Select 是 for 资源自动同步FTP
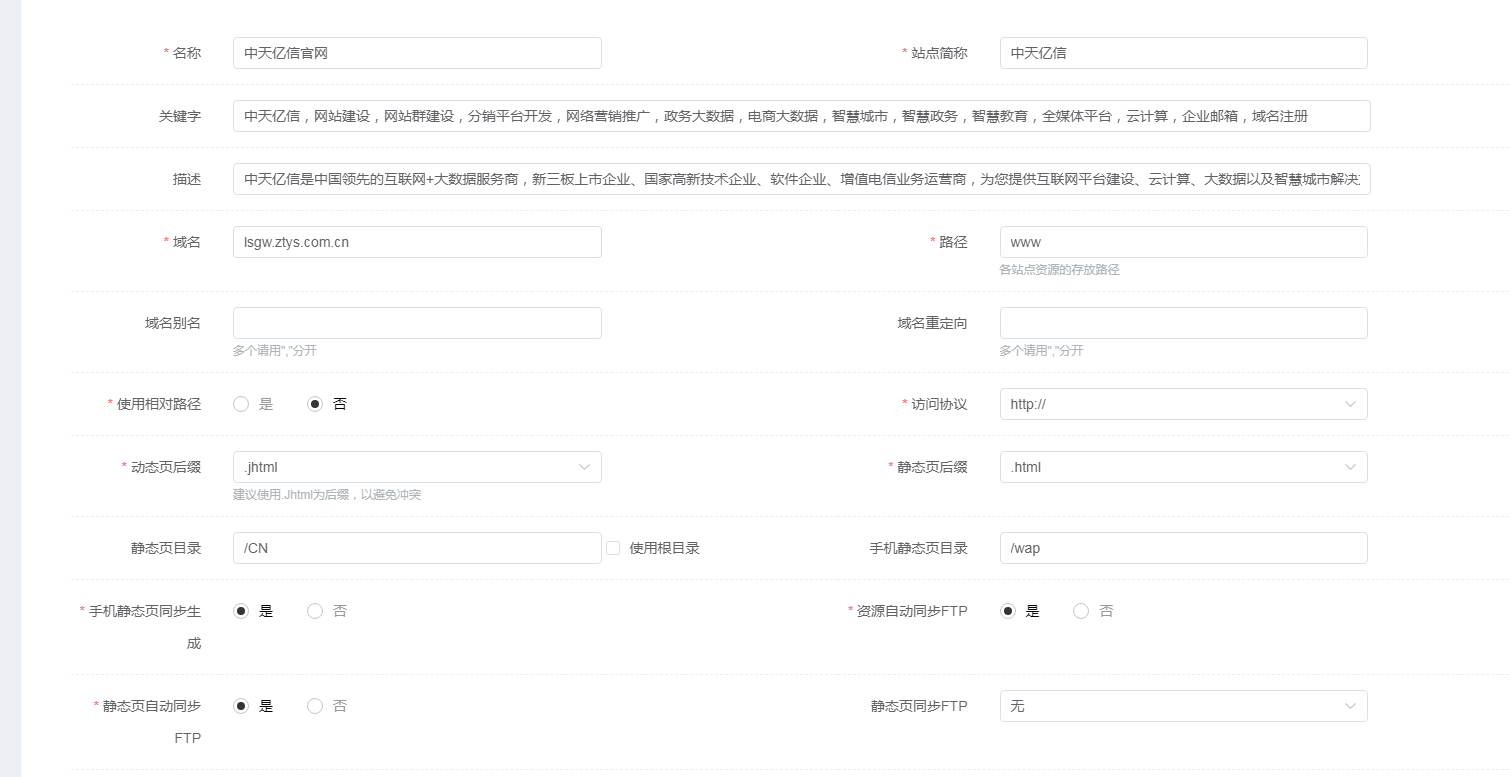This screenshot has height=777, width=1509. (1008, 611)
